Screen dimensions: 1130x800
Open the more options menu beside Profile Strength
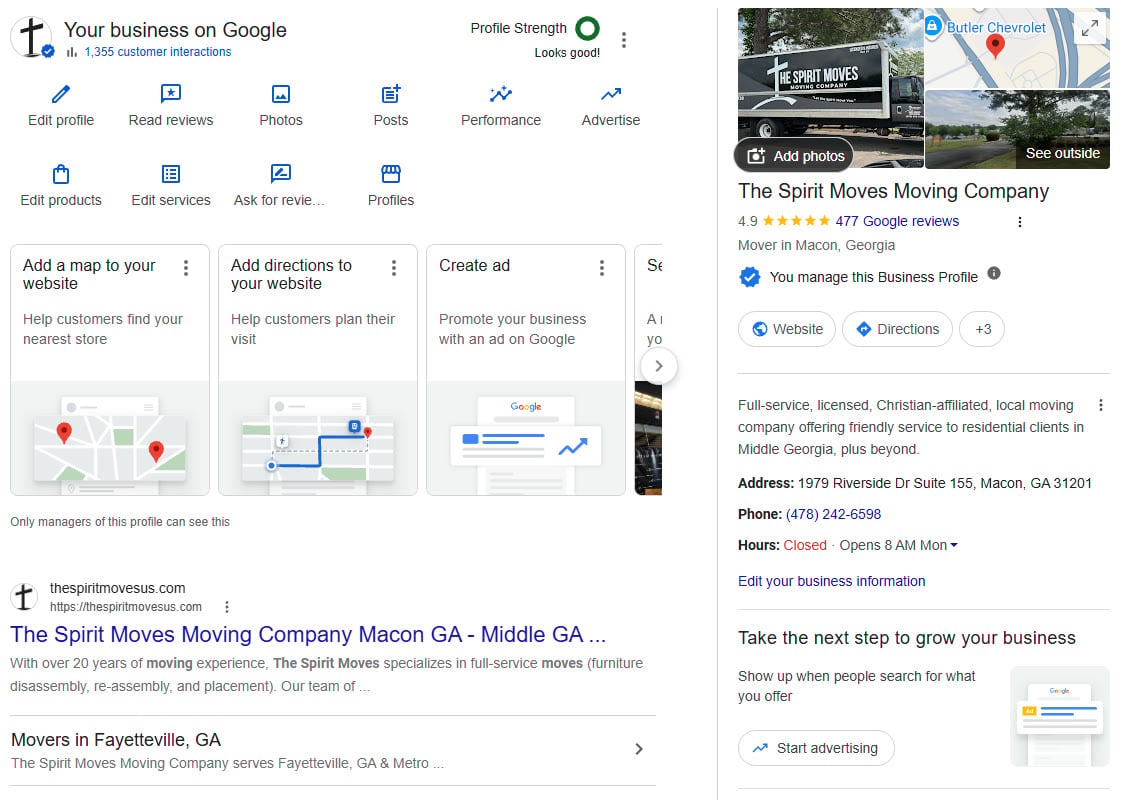pyautogui.click(x=624, y=40)
